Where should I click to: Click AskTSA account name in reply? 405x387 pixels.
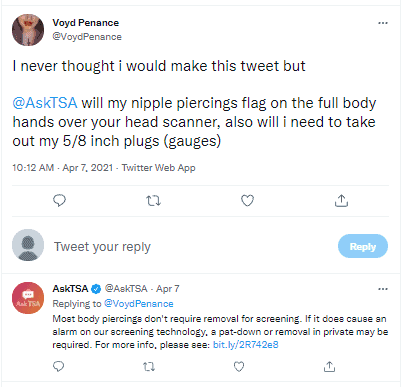tap(70, 289)
